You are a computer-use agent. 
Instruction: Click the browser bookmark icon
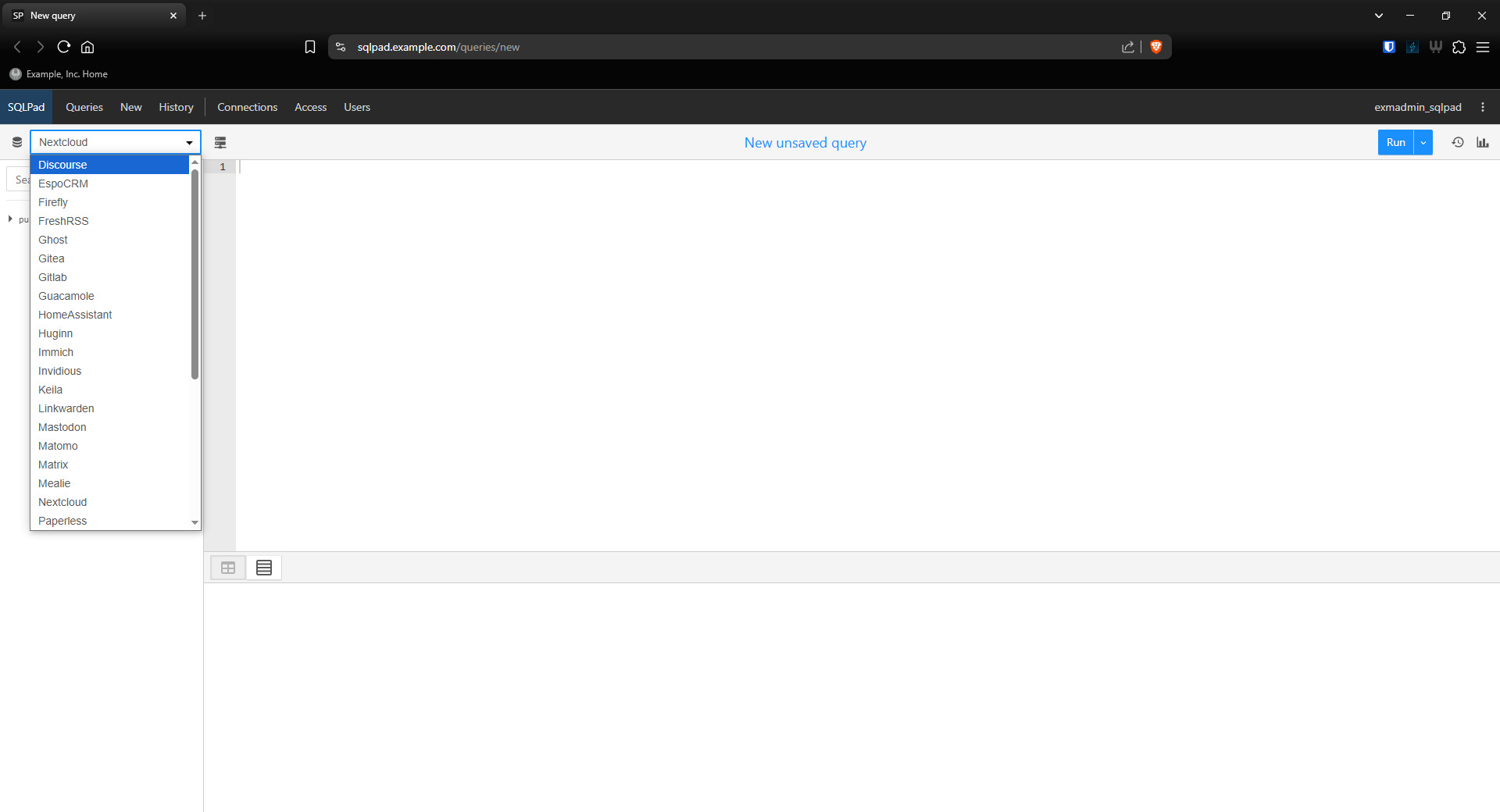click(310, 47)
